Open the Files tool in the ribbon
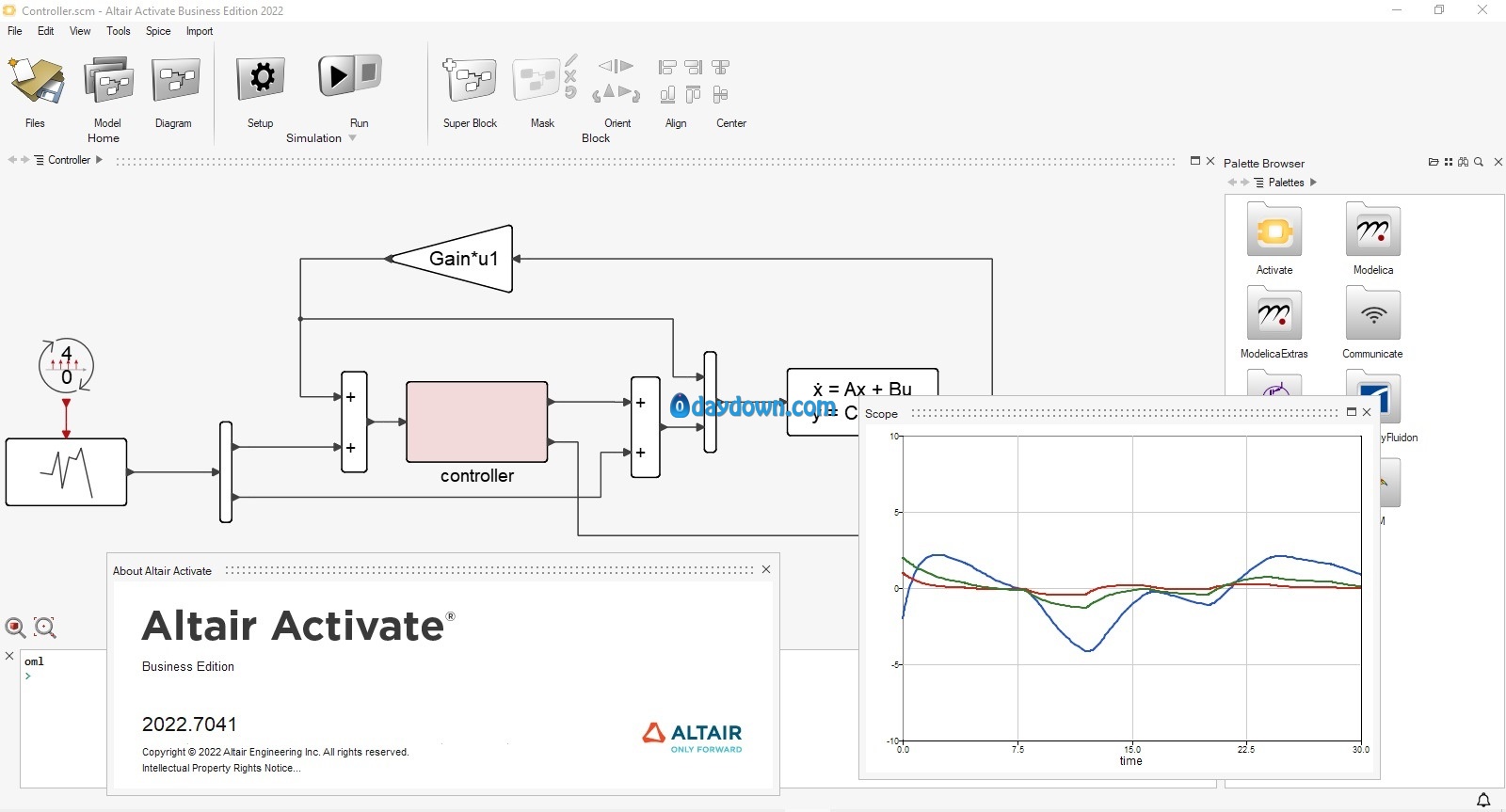This screenshot has height=812, width=1506. coord(36,80)
